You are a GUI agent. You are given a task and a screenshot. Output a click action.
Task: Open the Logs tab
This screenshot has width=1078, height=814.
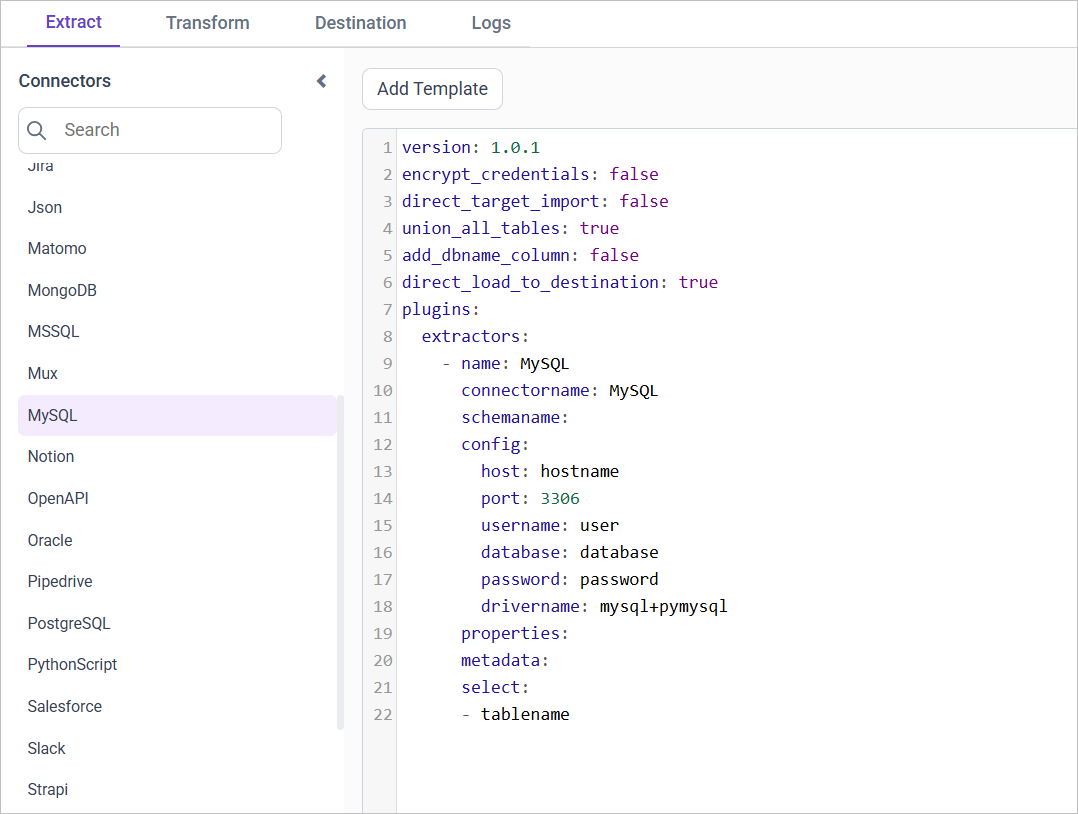point(491,23)
